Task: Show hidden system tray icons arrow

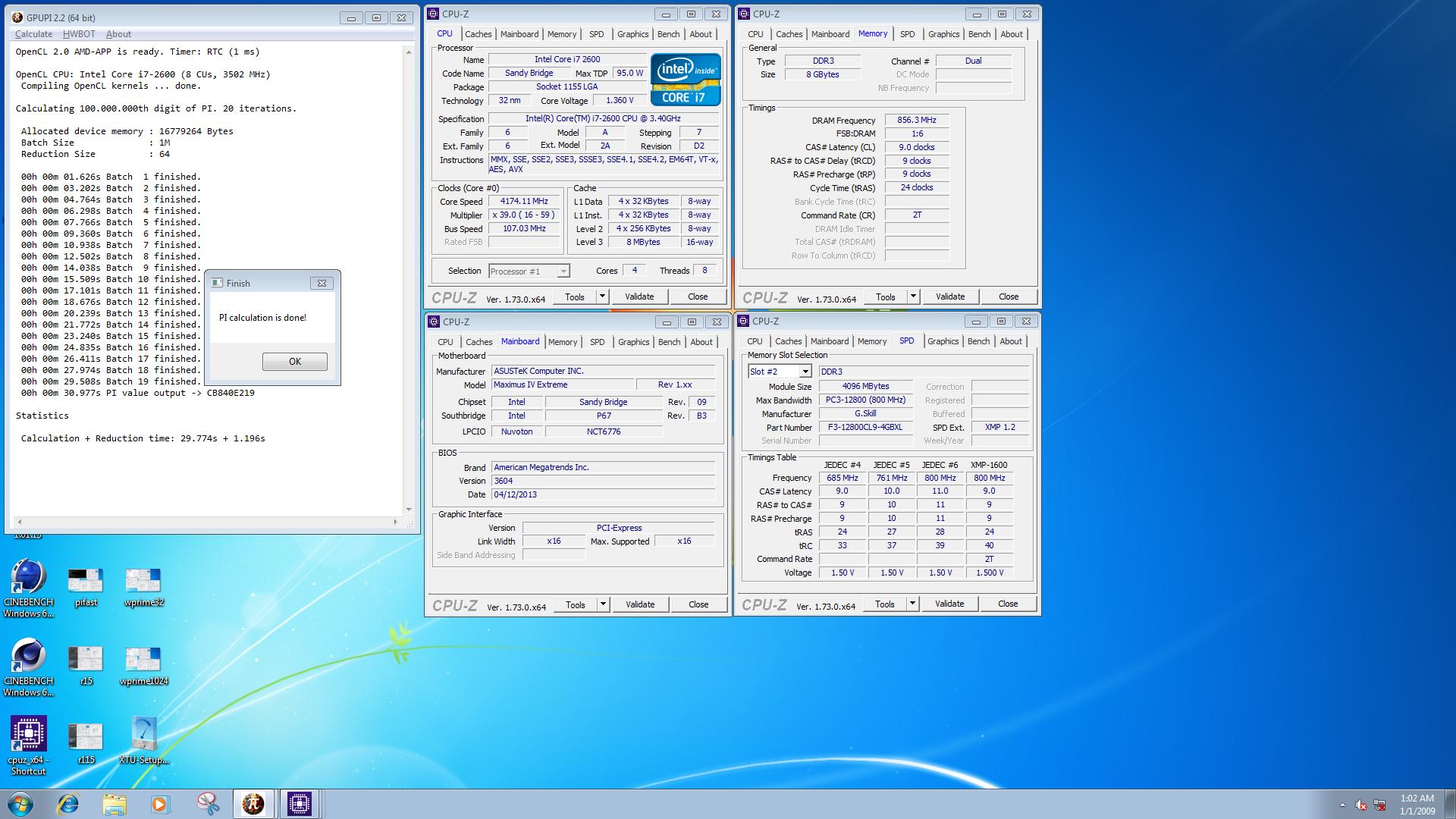Action: (1342, 805)
